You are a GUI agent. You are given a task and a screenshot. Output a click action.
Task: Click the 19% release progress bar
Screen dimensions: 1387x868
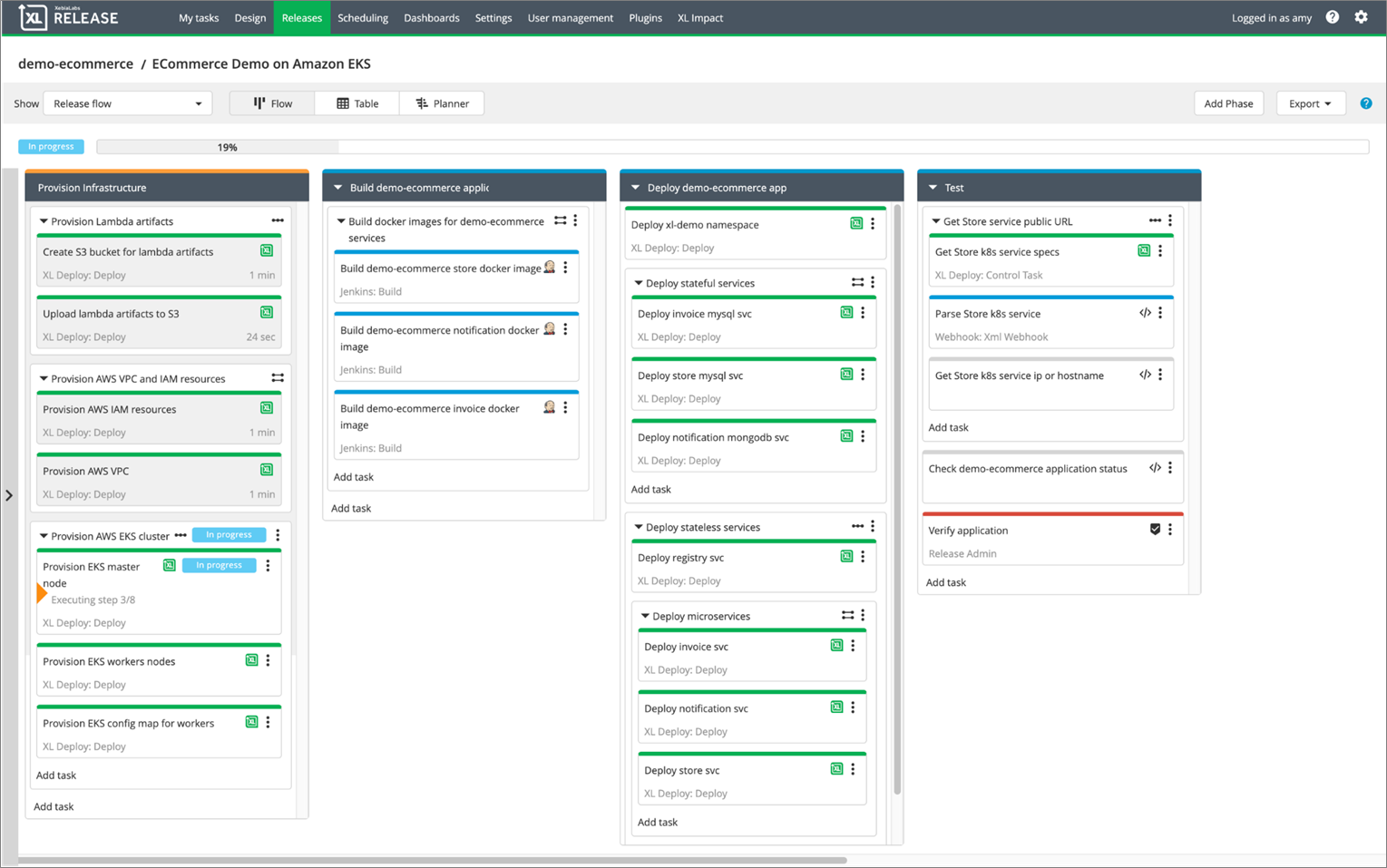[227, 147]
